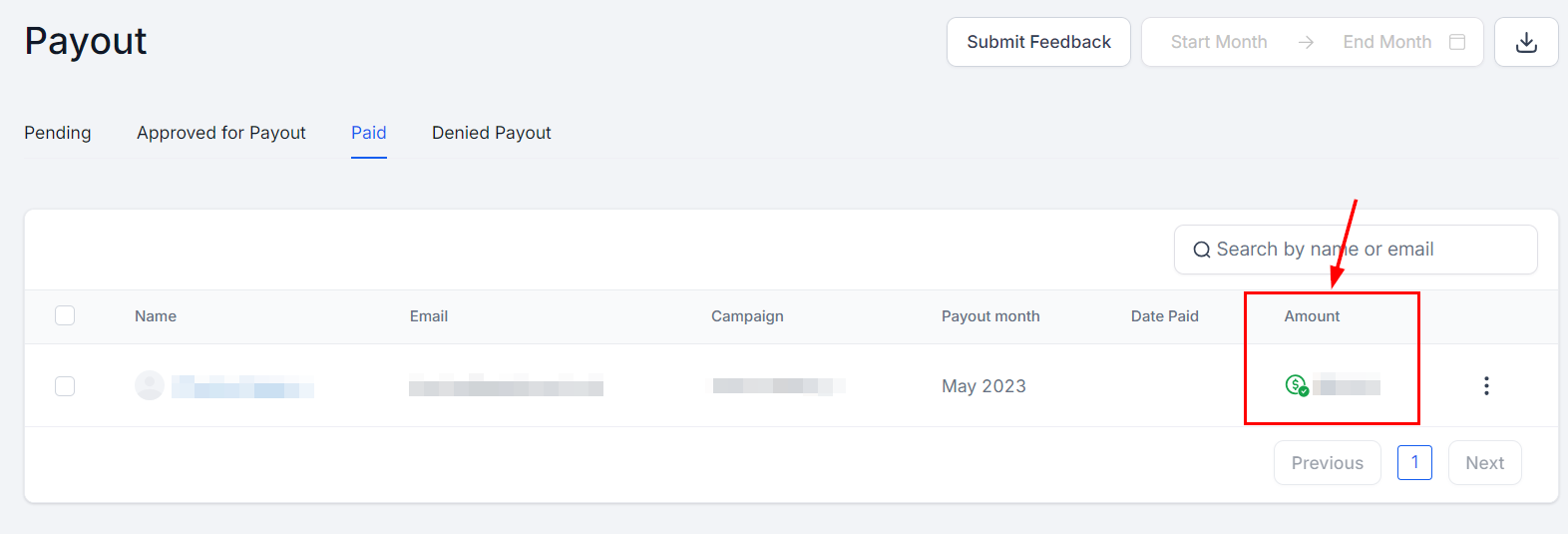The width and height of the screenshot is (1568, 534).
Task: Open the Start Month date picker
Action: [x=1219, y=42]
